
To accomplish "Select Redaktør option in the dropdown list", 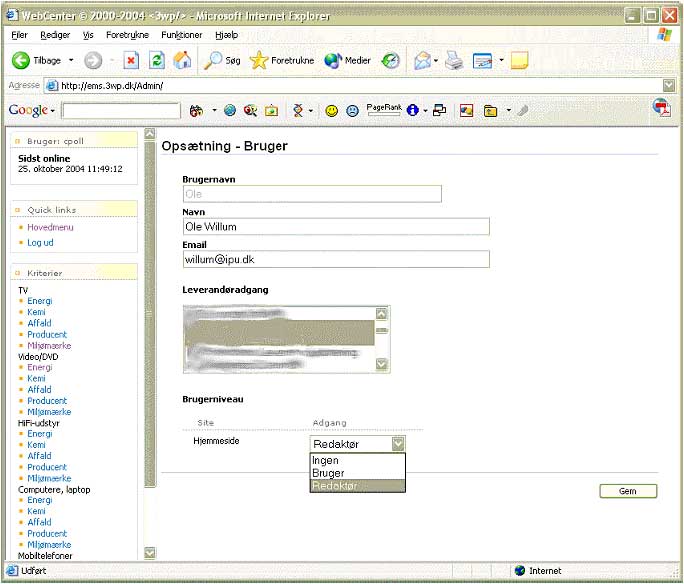I will pos(358,485).
